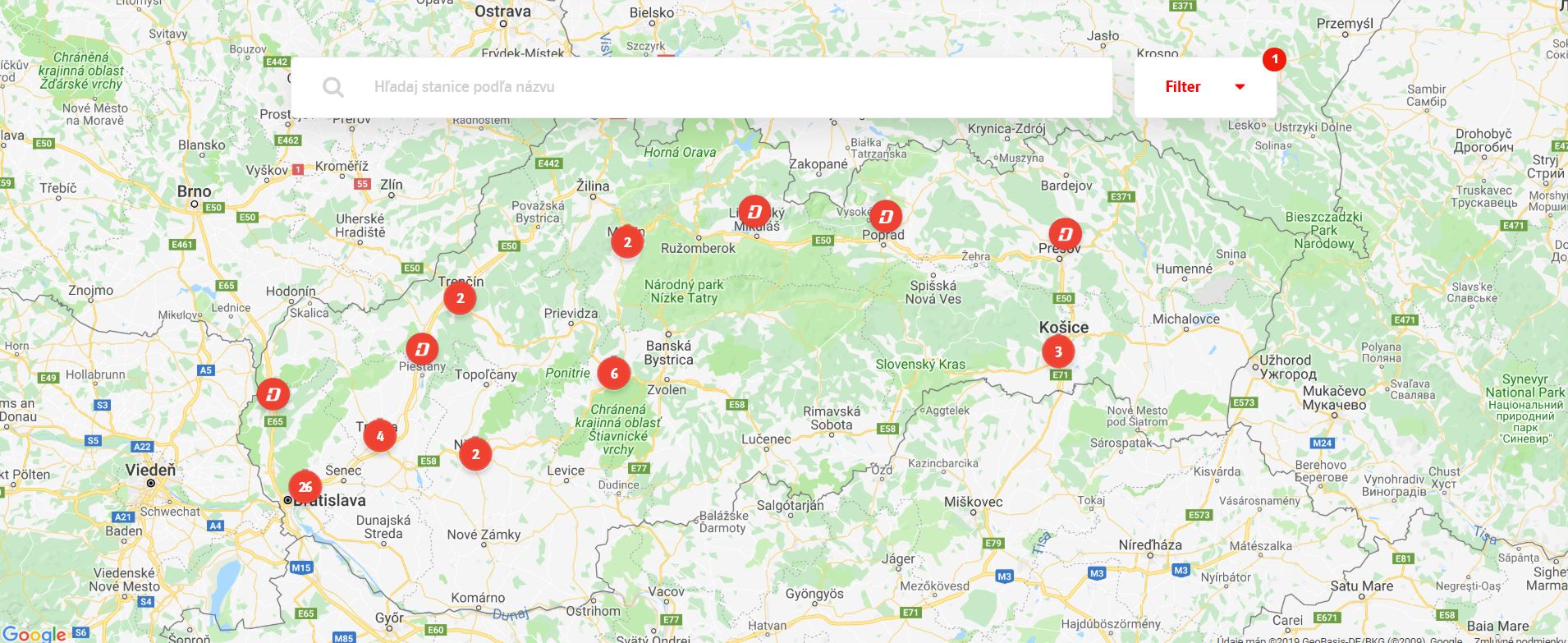This screenshot has height=643, width=1568.
Task: Click the station marker near E65 west border
Action: coord(273,393)
